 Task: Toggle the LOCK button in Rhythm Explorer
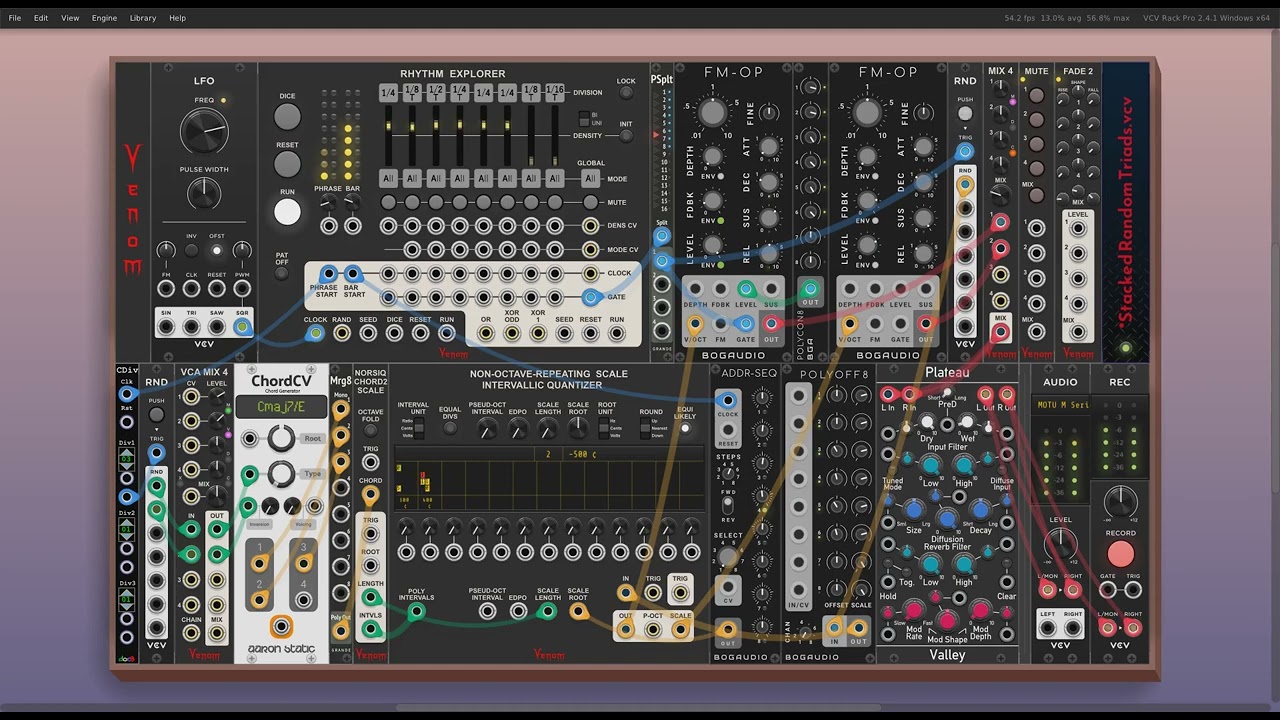click(x=626, y=93)
